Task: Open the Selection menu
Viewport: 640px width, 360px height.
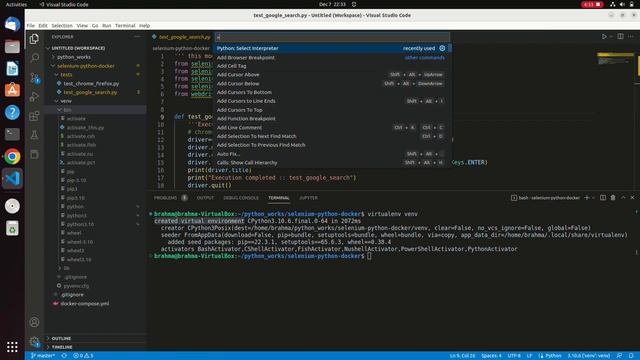Action: (62, 25)
